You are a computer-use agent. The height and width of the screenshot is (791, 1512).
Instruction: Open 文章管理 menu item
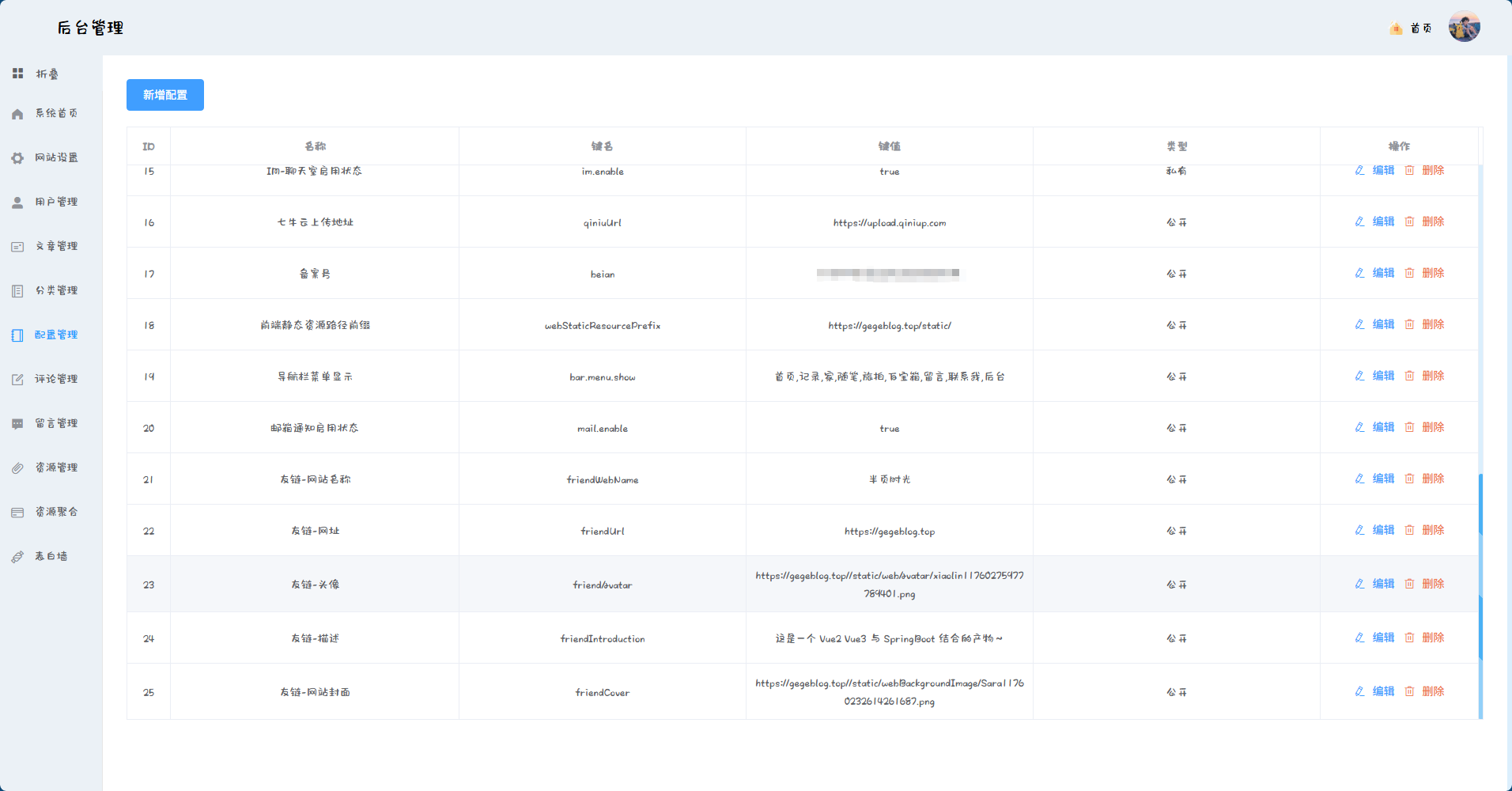51,247
